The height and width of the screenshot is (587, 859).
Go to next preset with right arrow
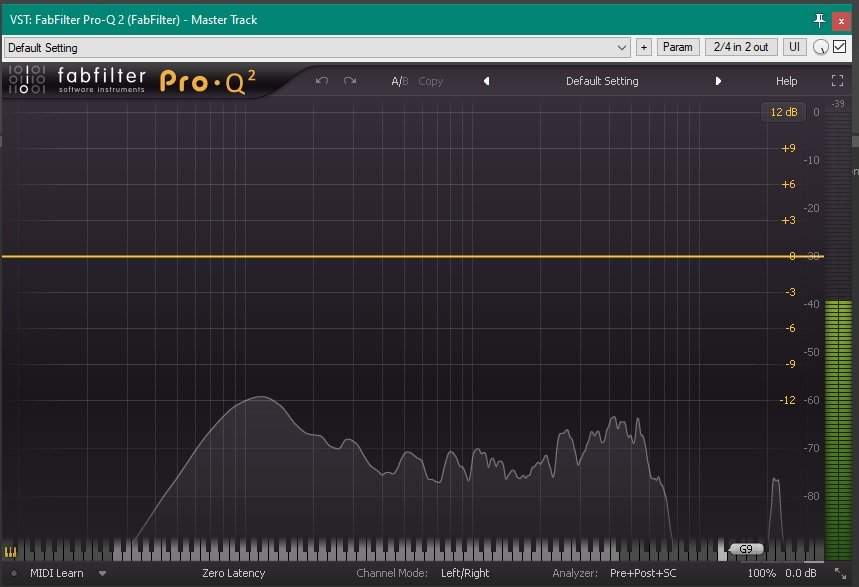pyautogui.click(x=718, y=81)
